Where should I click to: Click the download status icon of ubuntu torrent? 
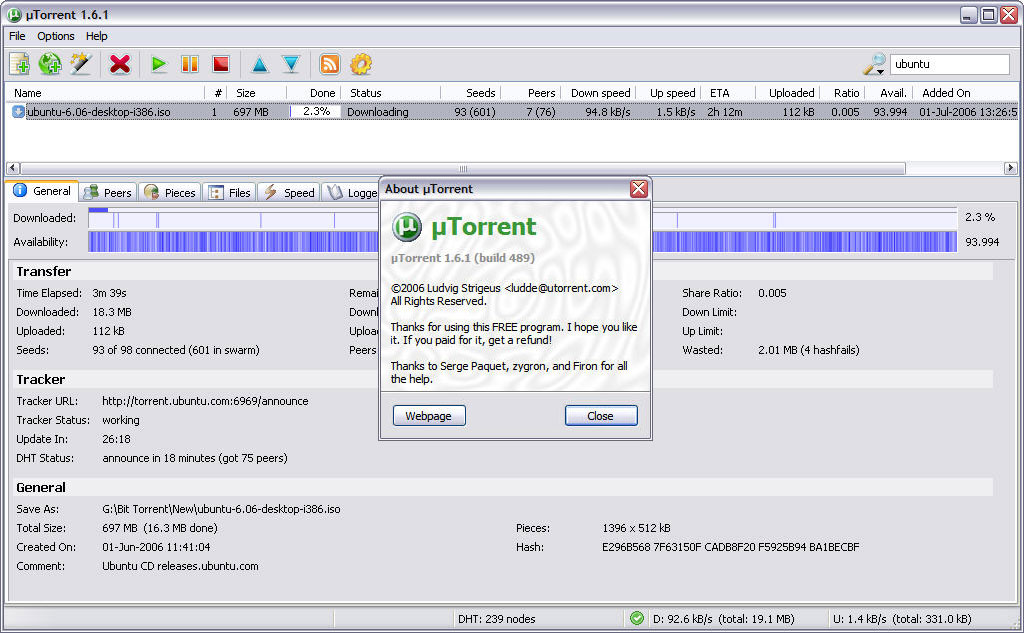(18, 112)
